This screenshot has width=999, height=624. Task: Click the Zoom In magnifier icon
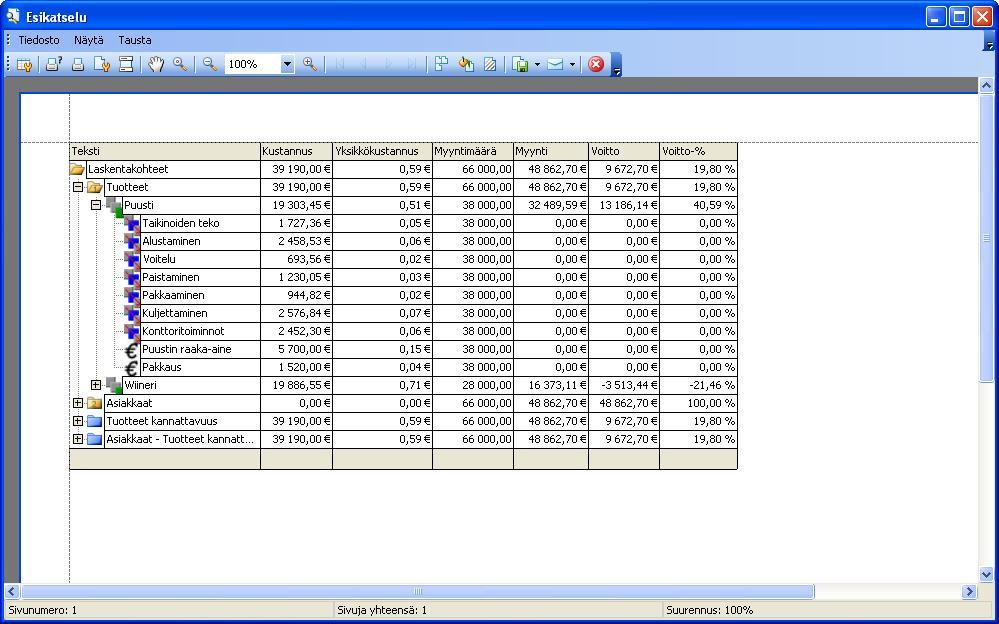coord(310,64)
